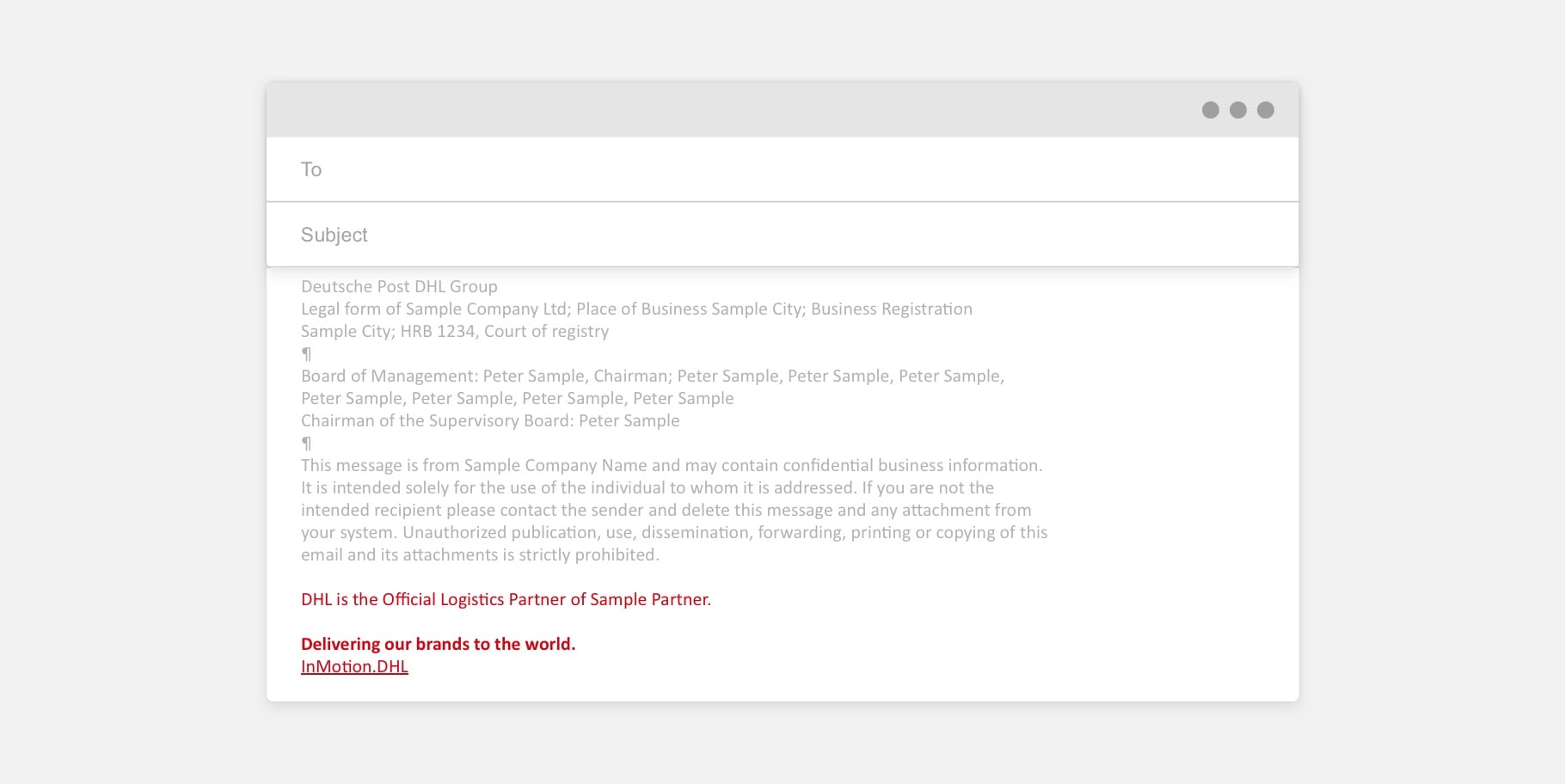
Task: Click the pilcrow mark above Board of Management
Action: click(x=306, y=354)
